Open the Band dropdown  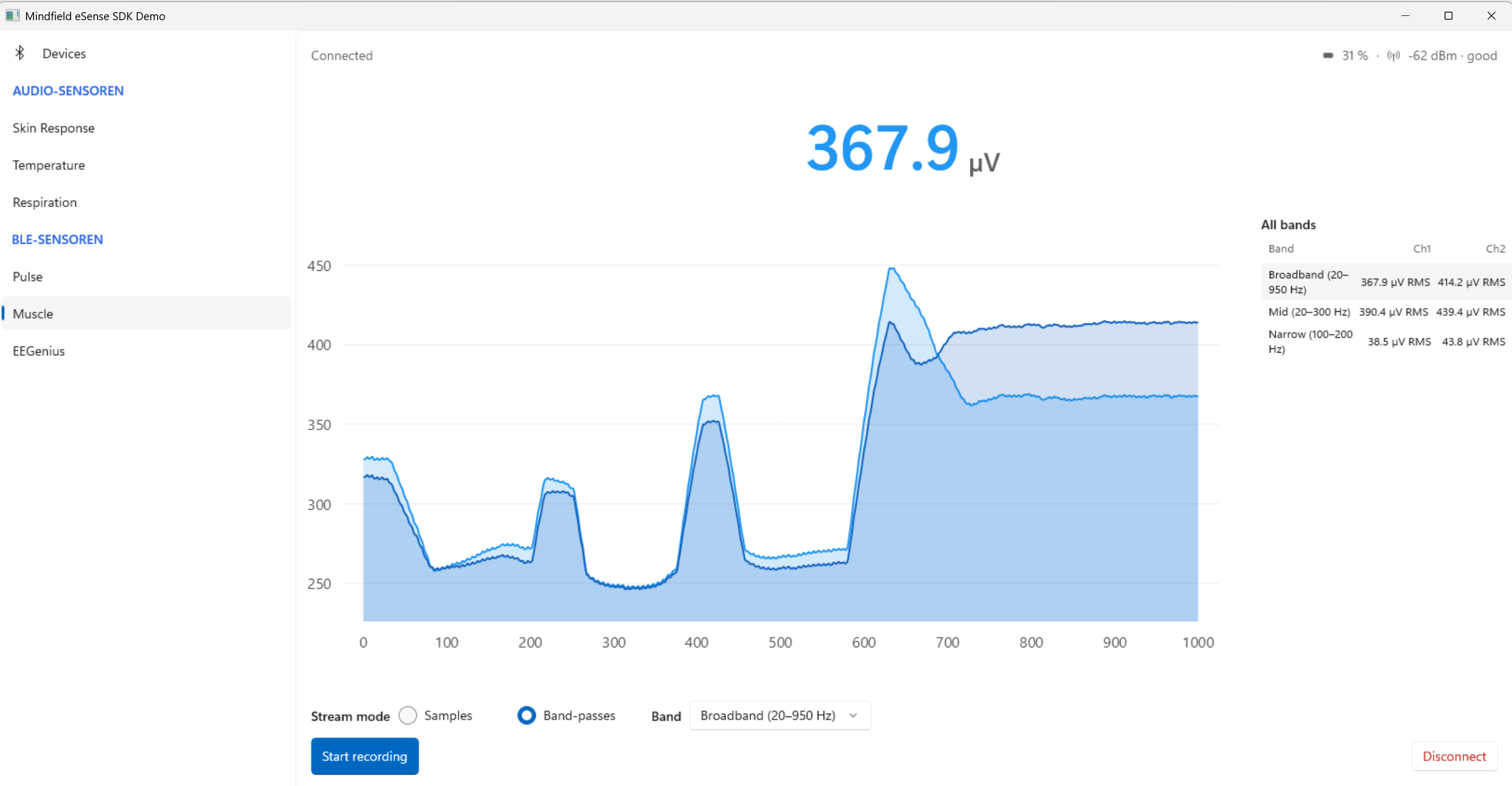780,715
